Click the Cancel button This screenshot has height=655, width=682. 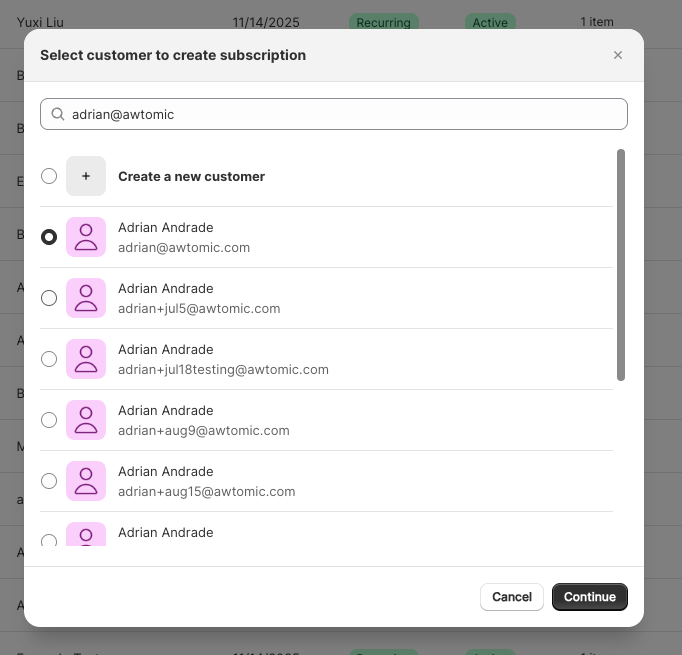[512, 597]
